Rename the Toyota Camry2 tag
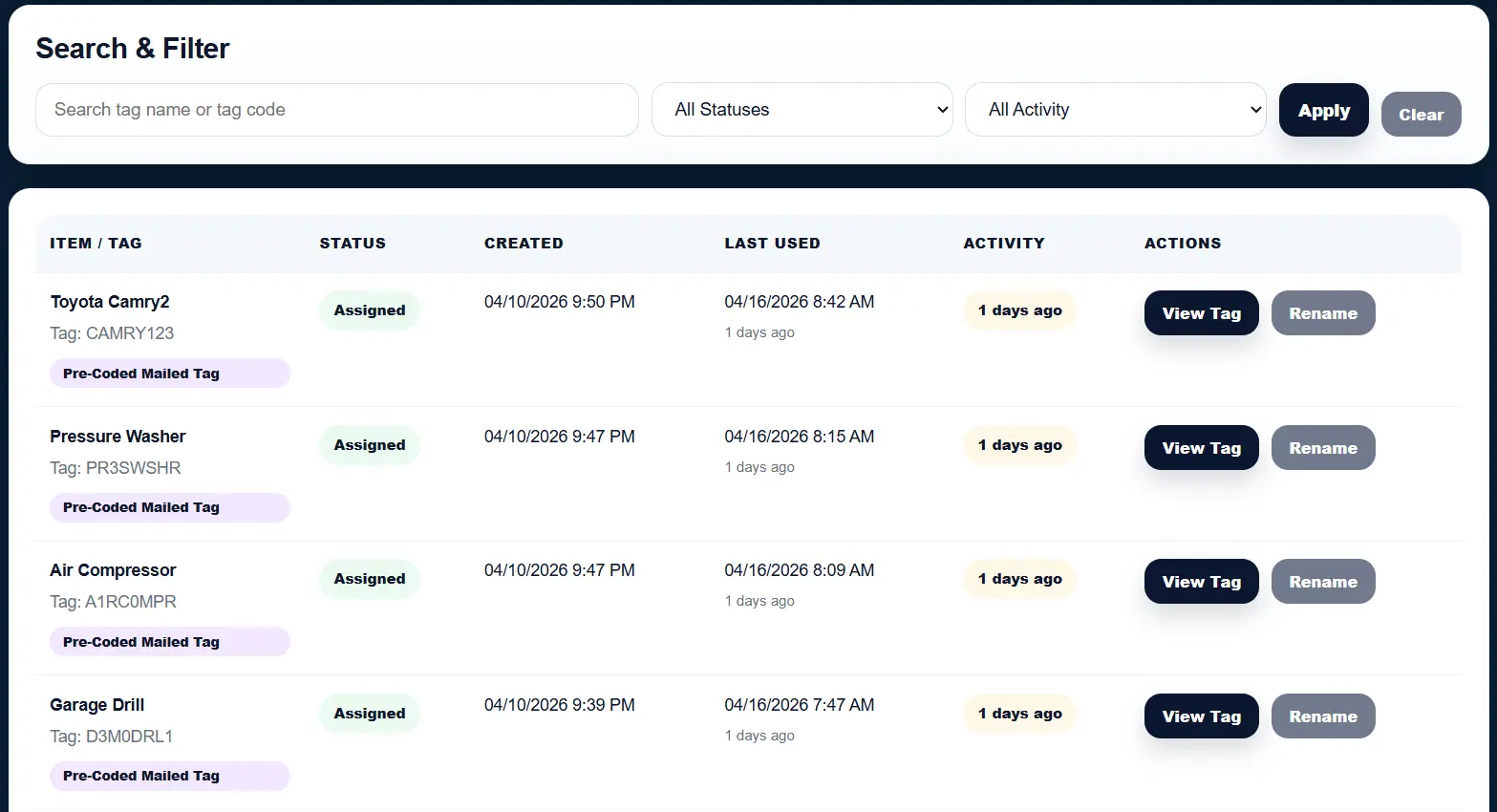 coord(1323,312)
